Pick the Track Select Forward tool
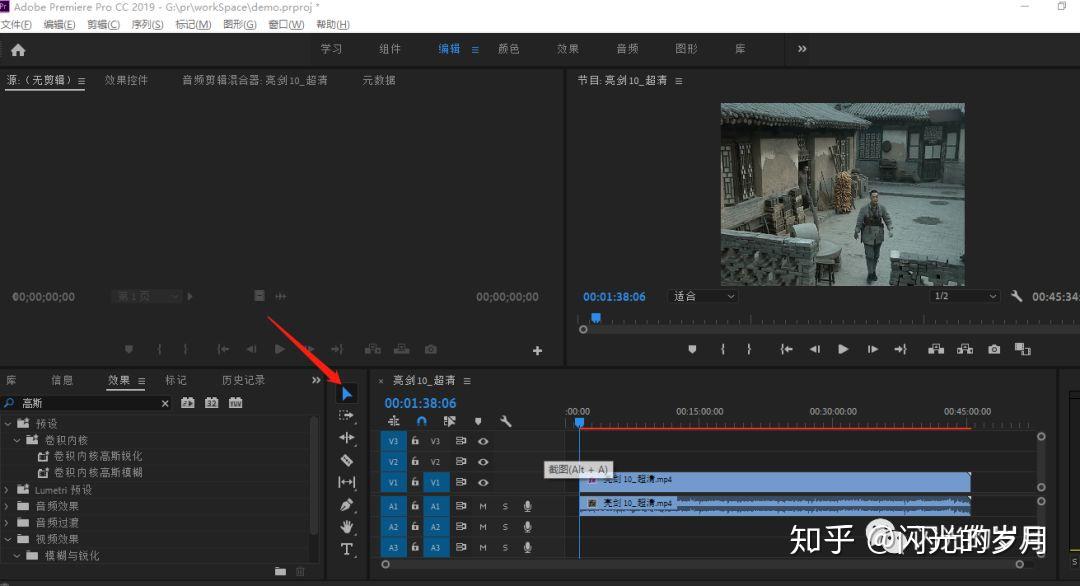Viewport: 1080px width, 586px height. (346, 415)
